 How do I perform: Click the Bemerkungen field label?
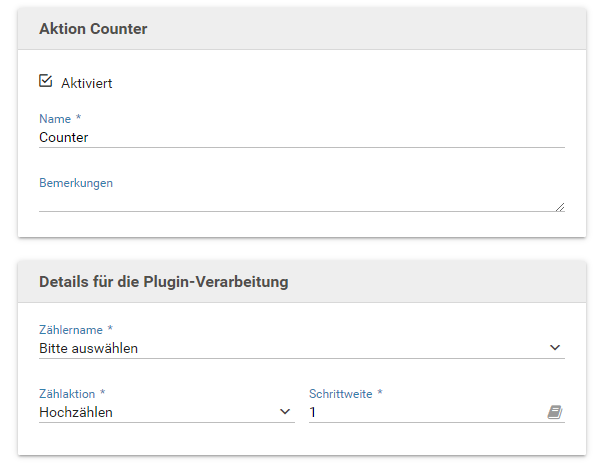click(x=76, y=183)
